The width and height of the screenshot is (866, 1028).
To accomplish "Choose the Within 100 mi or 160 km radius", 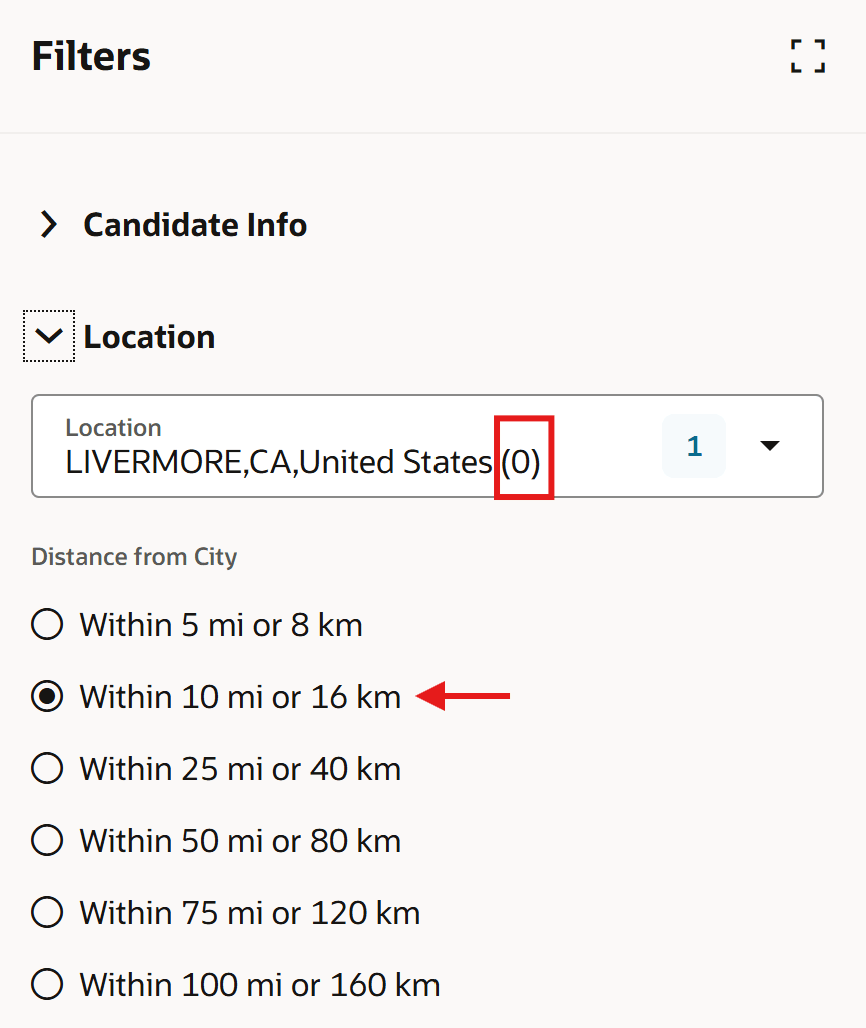I will point(46,984).
